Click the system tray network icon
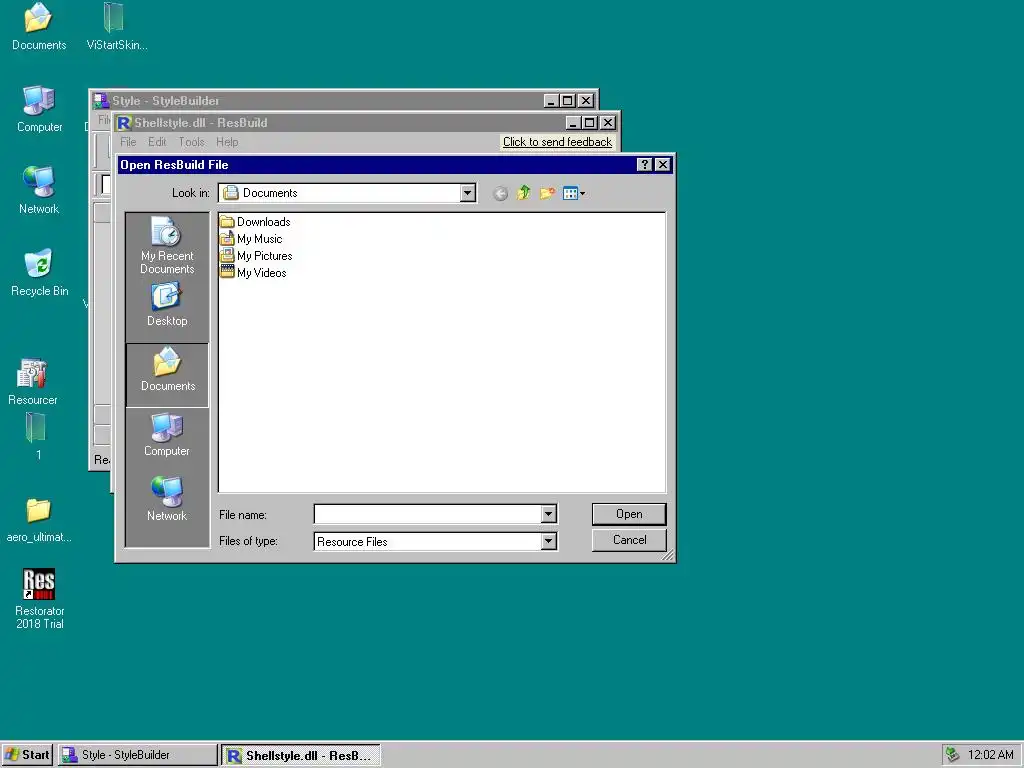Screen dimensions: 1024x768 [x=952, y=755]
